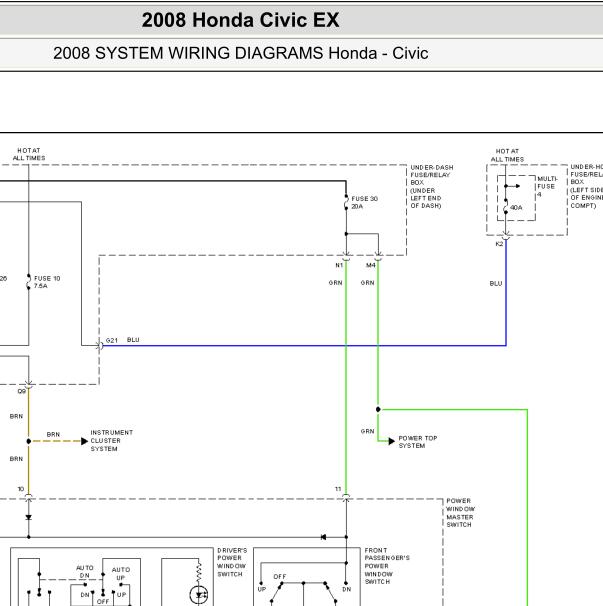Click "OFF" in the front passenger's switch

point(279,577)
